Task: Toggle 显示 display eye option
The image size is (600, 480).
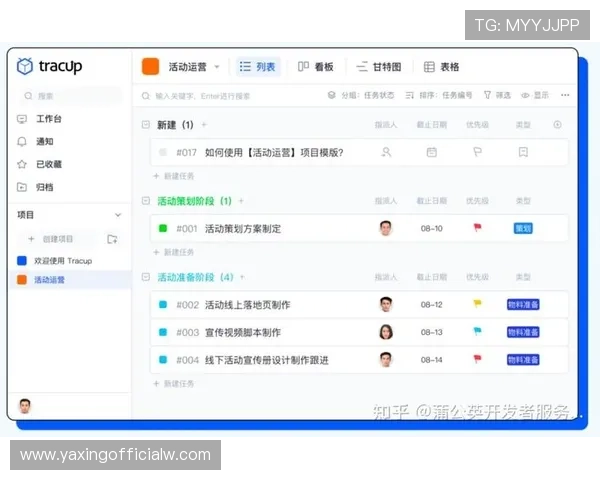Action: (535, 95)
